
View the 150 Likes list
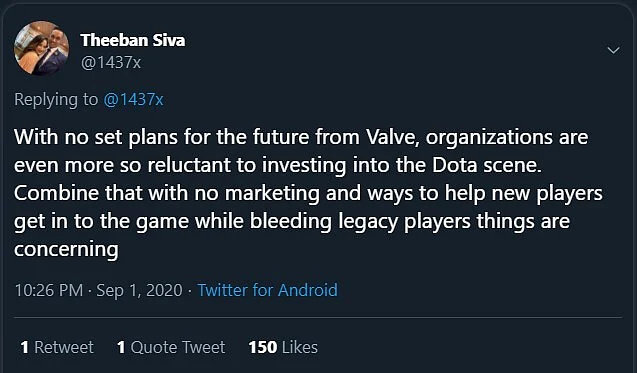[x=283, y=347]
